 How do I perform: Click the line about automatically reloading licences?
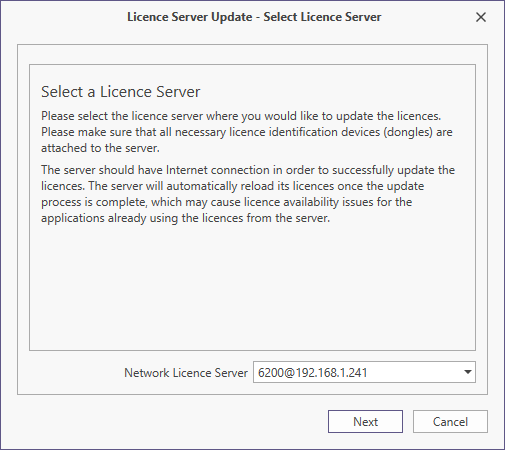(x=233, y=186)
